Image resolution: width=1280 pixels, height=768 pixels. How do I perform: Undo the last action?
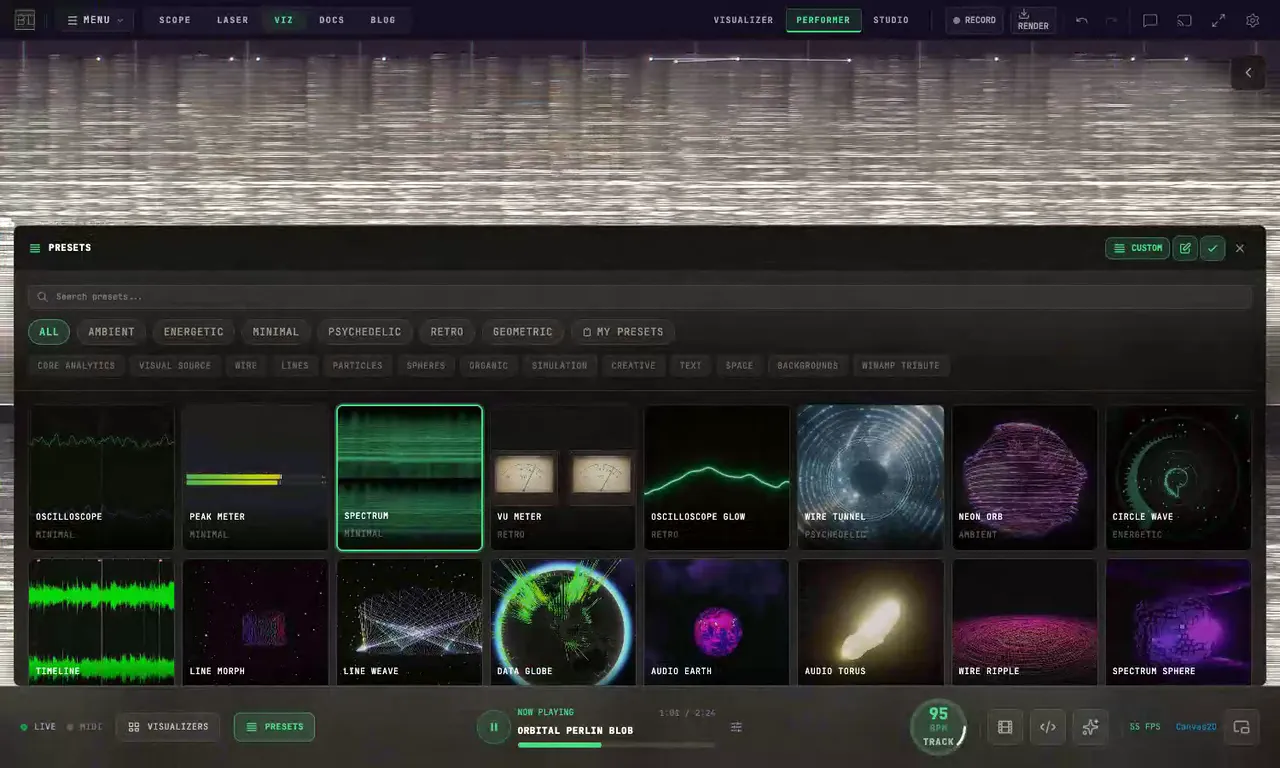click(x=1082, y=20)
